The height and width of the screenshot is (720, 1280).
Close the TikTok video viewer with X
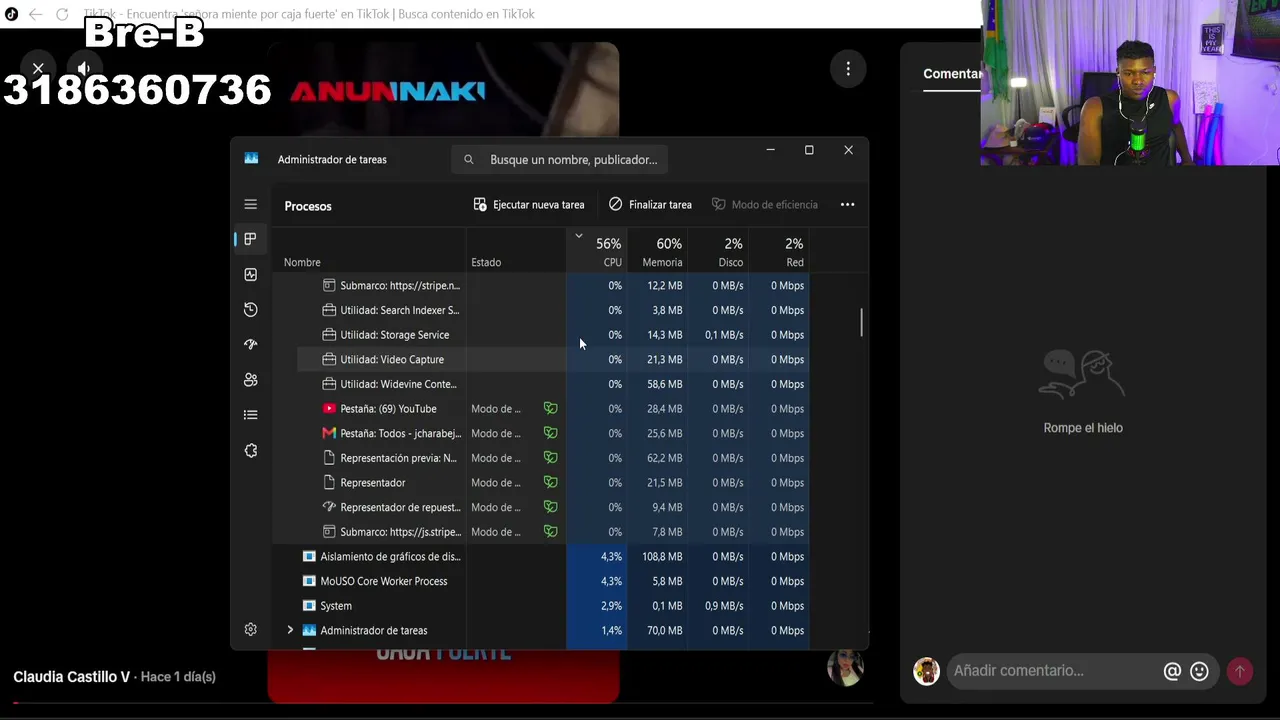click(38, 68)
